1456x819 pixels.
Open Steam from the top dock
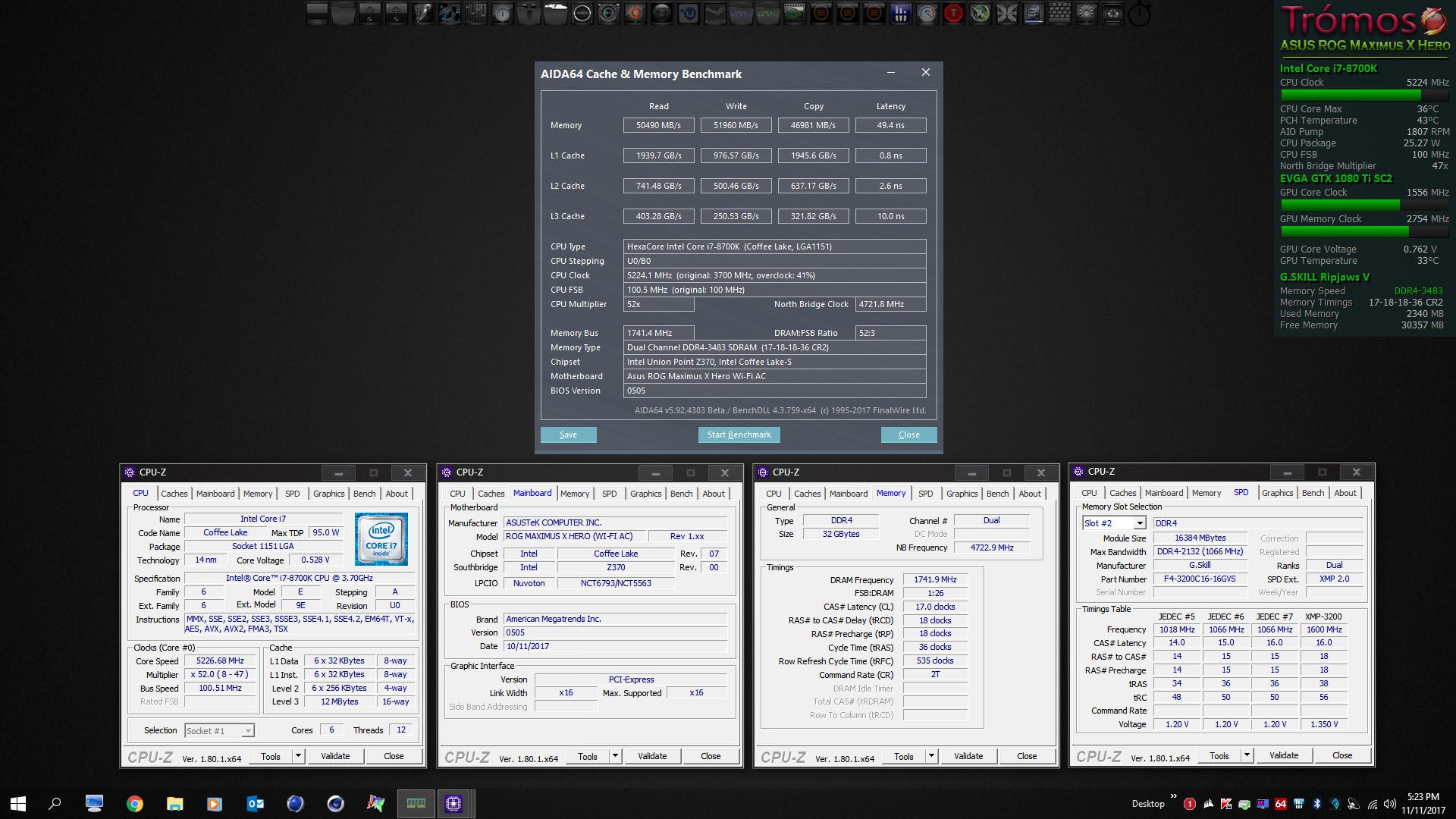pos(714,14)
